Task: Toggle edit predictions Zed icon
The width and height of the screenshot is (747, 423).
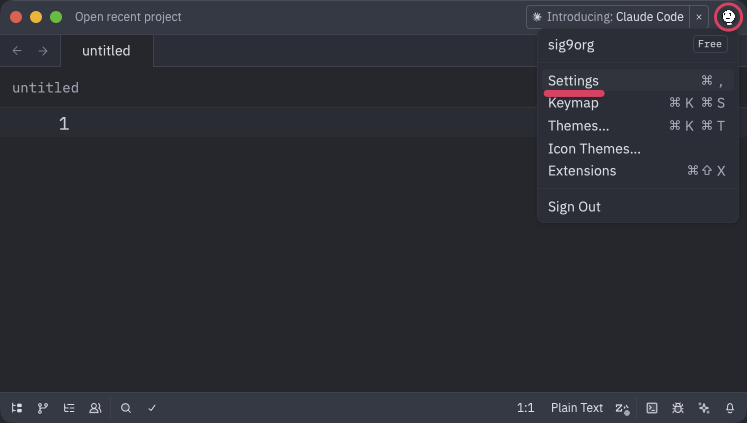Action: pos(622,408)
